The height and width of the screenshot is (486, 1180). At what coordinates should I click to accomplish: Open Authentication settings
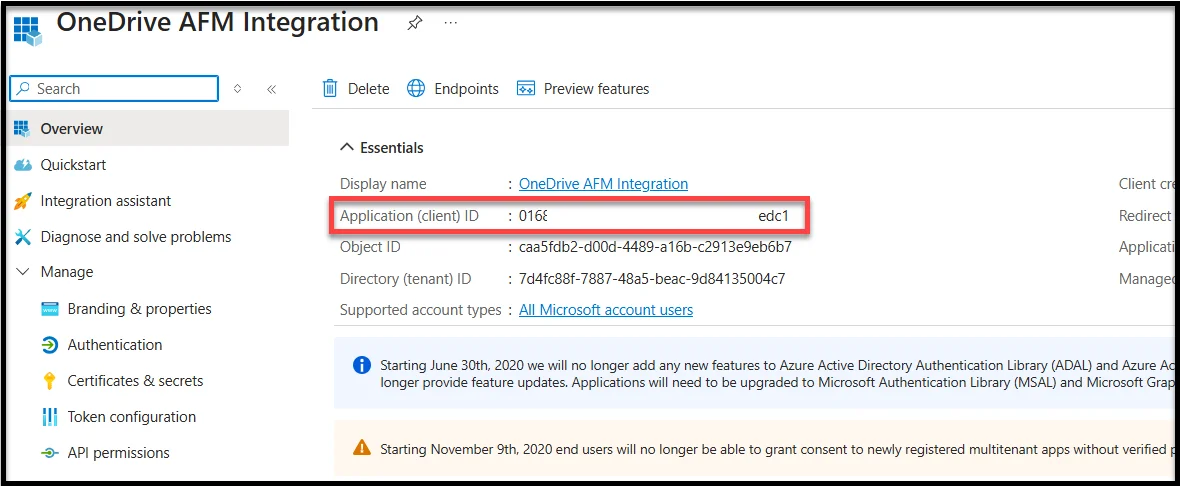114,345
